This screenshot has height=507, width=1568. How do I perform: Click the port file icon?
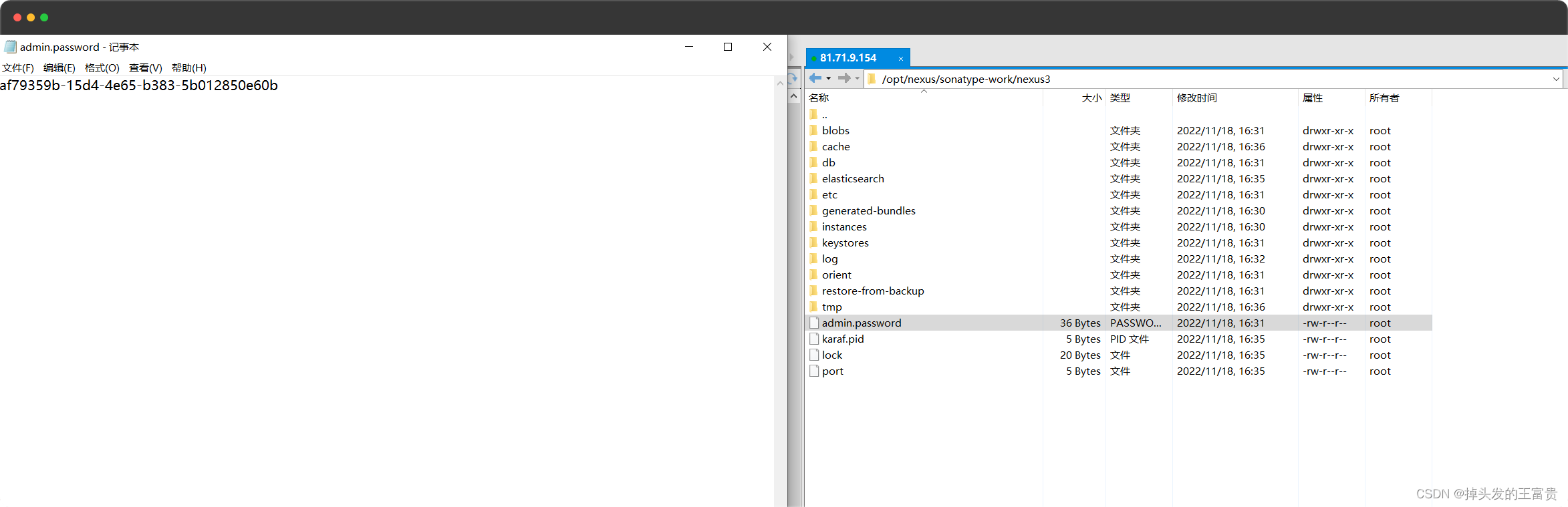coord(814,371)
